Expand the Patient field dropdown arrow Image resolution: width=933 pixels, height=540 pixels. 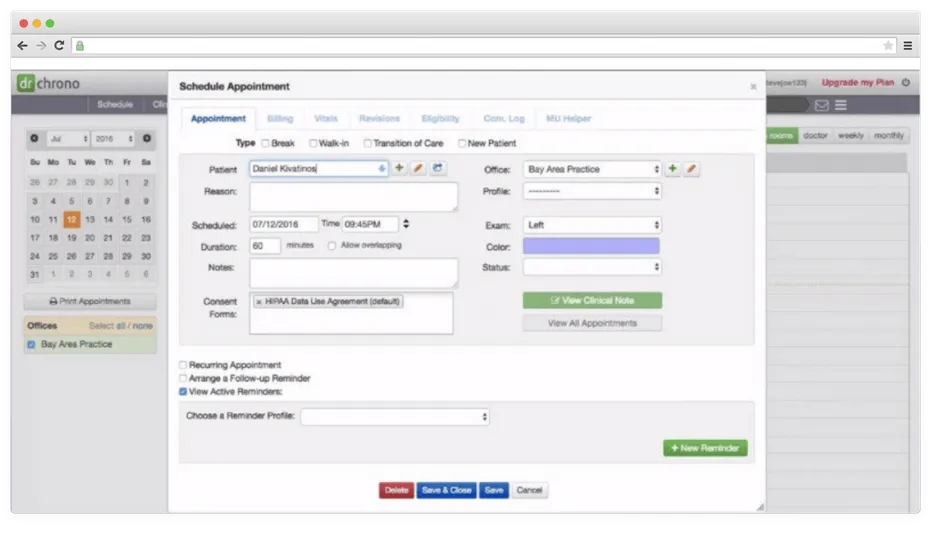click(381, 169)
